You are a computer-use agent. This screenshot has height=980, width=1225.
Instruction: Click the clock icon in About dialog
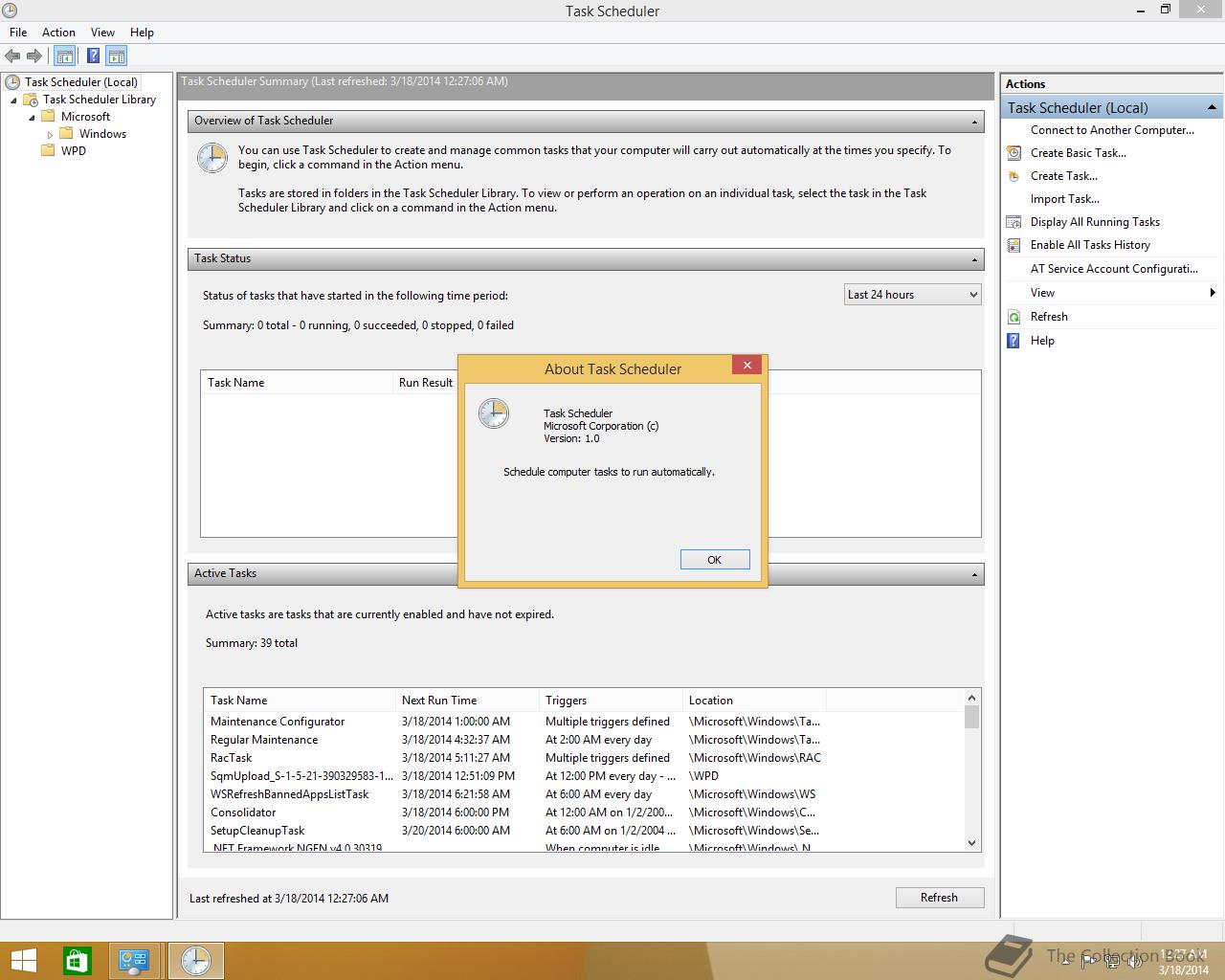tap(494, 413)
